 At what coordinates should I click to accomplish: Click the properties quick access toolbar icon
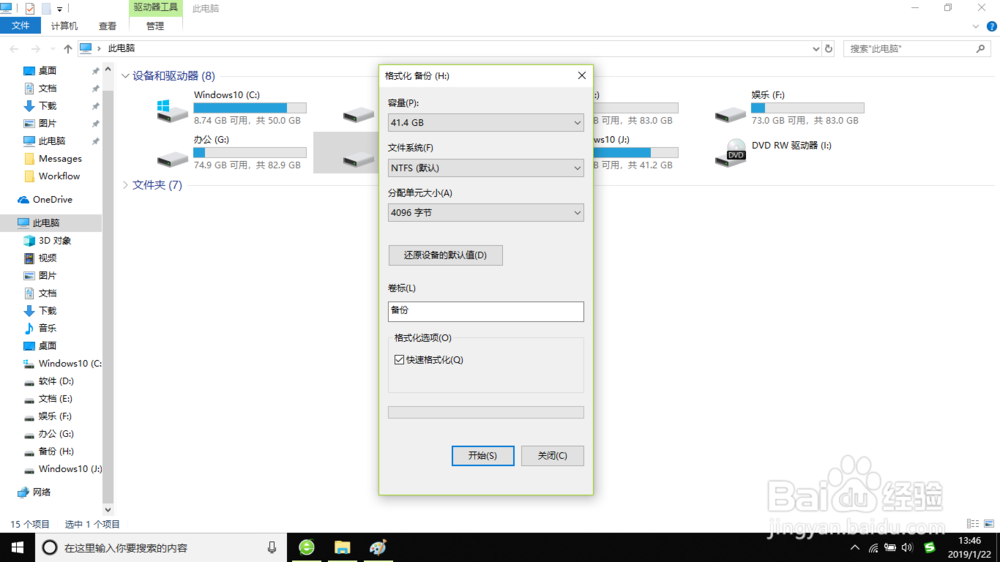pos(29,8)
